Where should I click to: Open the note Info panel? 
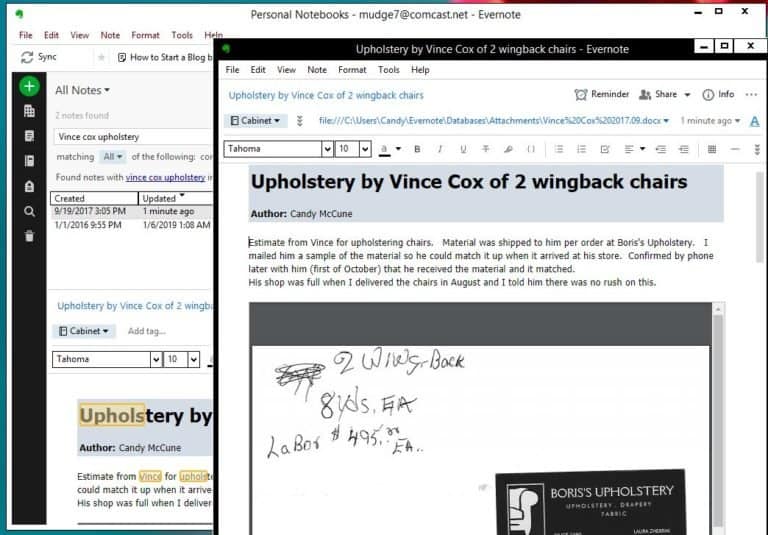(718, 94)
